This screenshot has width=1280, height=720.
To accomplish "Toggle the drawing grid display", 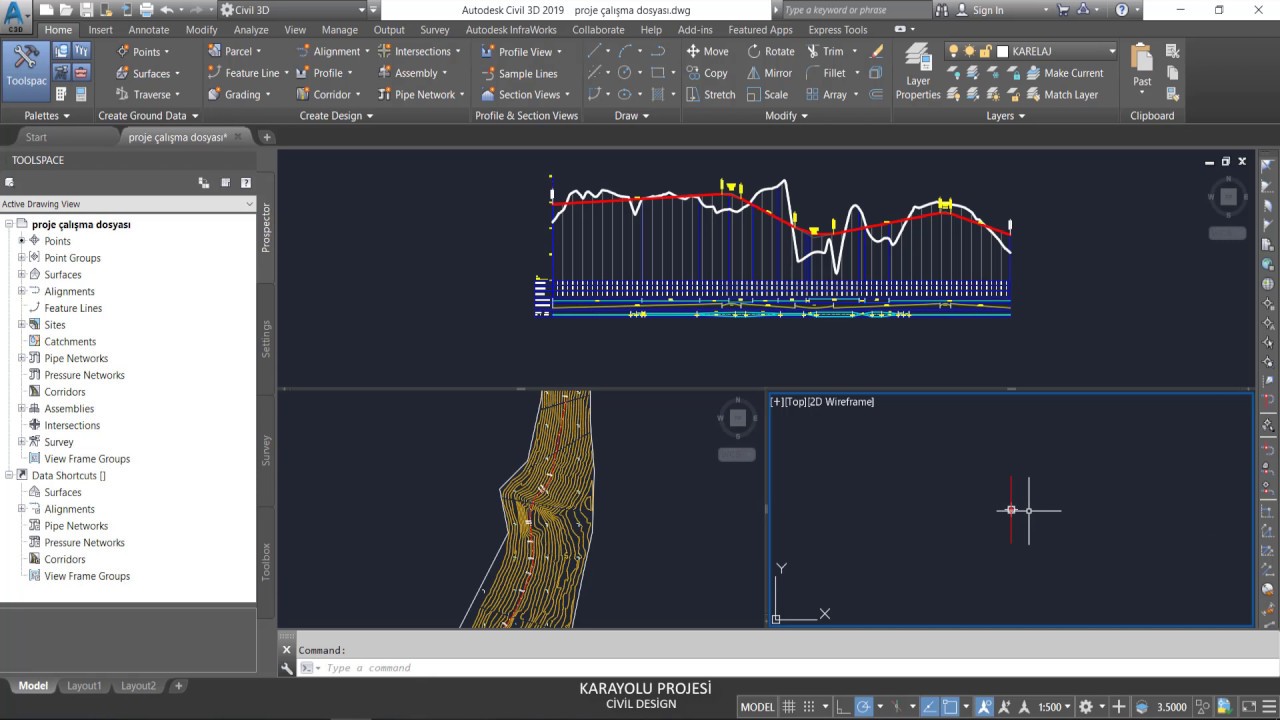I will (789, 707).
